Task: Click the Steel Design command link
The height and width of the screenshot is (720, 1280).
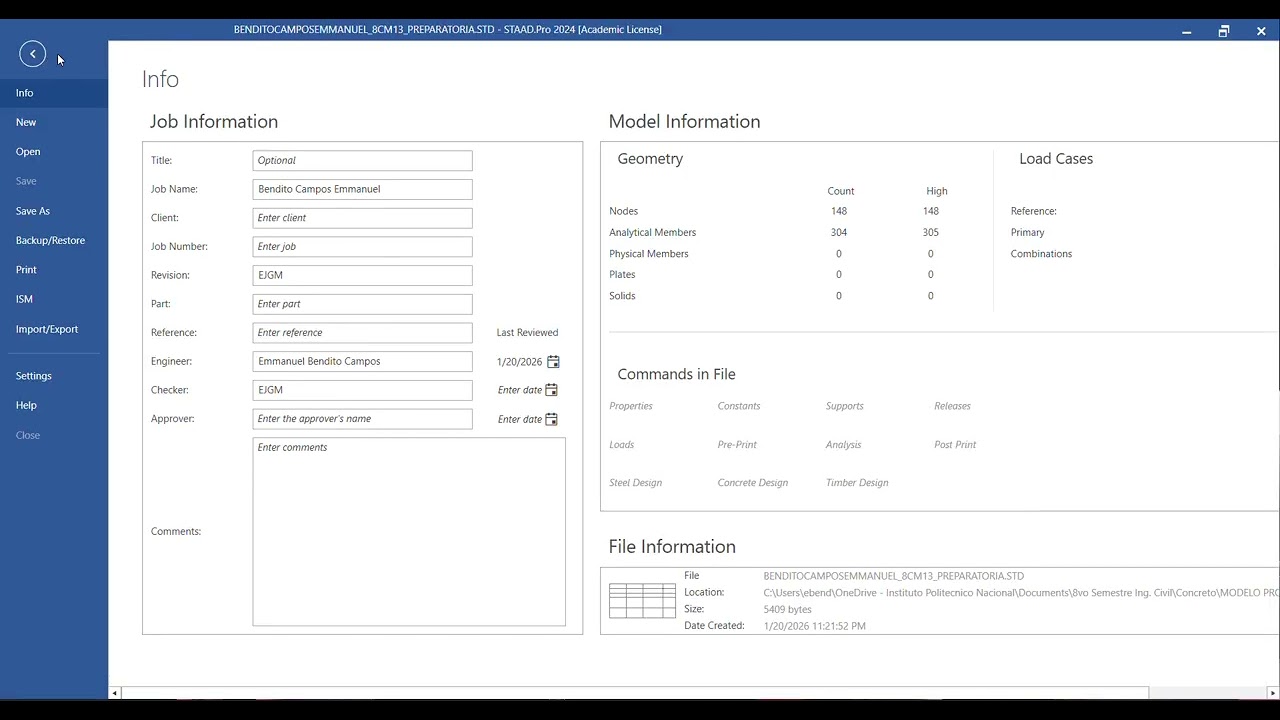Action: [636, 483]
